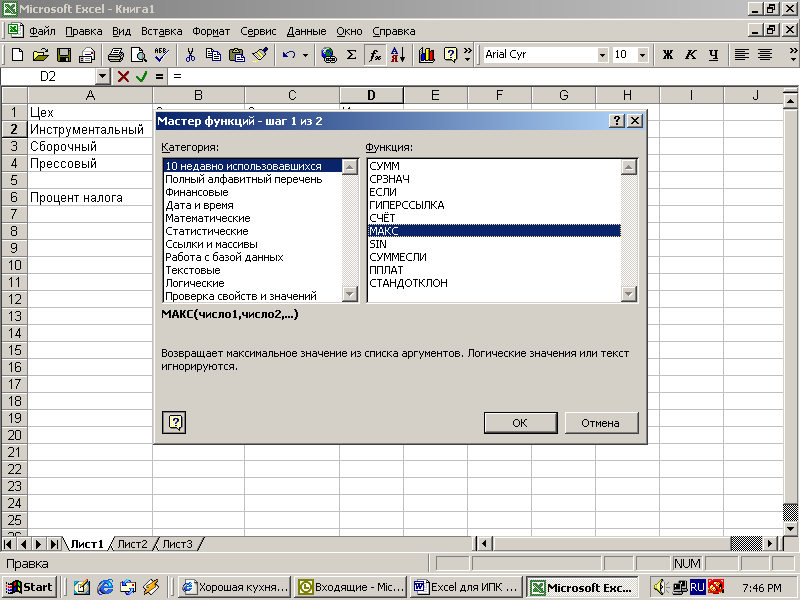Image resolution: width=800 pixels, height=600 pixels.
Task: Switch to the Лист2 sheet tab
Action: pos(132,544)
